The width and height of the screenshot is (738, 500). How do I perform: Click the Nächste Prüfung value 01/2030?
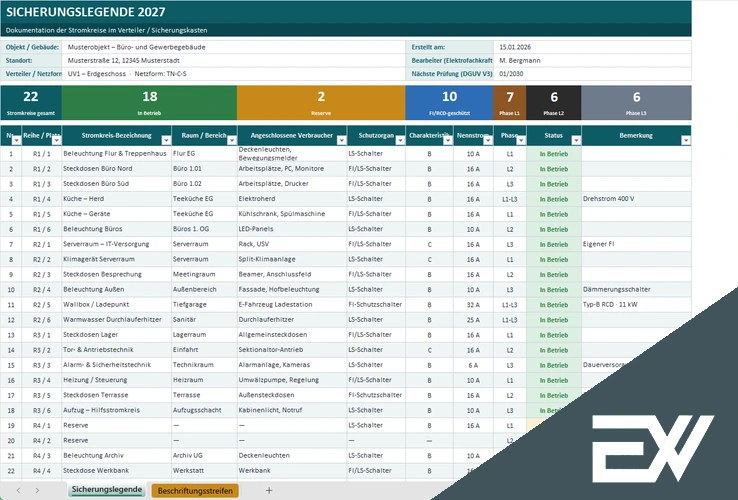click(x=592, y=73)
